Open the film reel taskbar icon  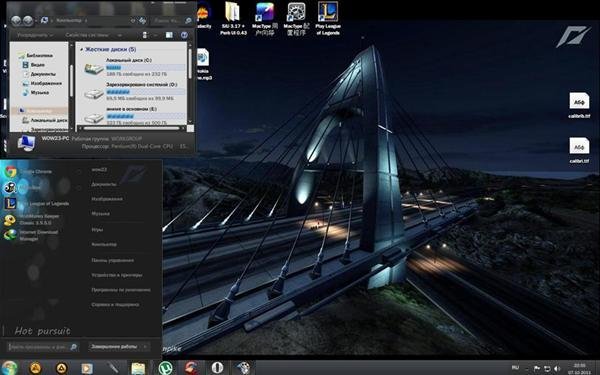pos(243,368)
